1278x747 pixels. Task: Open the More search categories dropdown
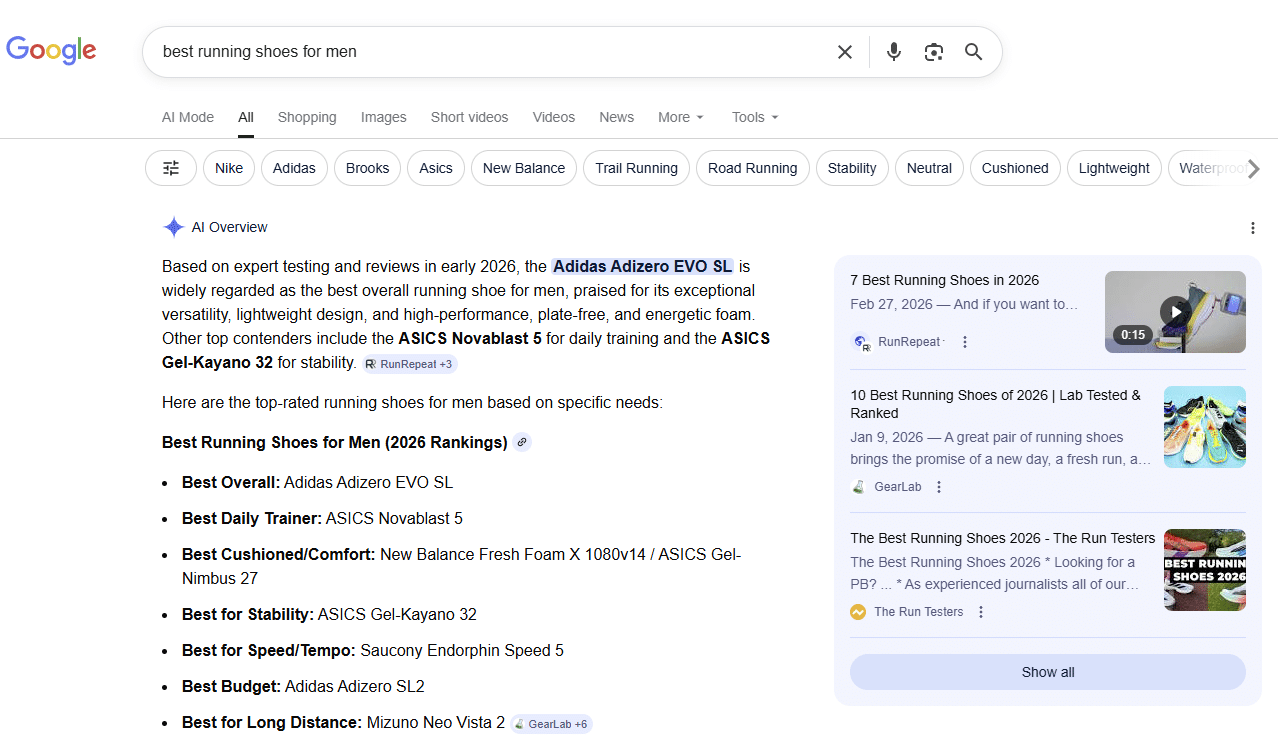pos(680,117)
